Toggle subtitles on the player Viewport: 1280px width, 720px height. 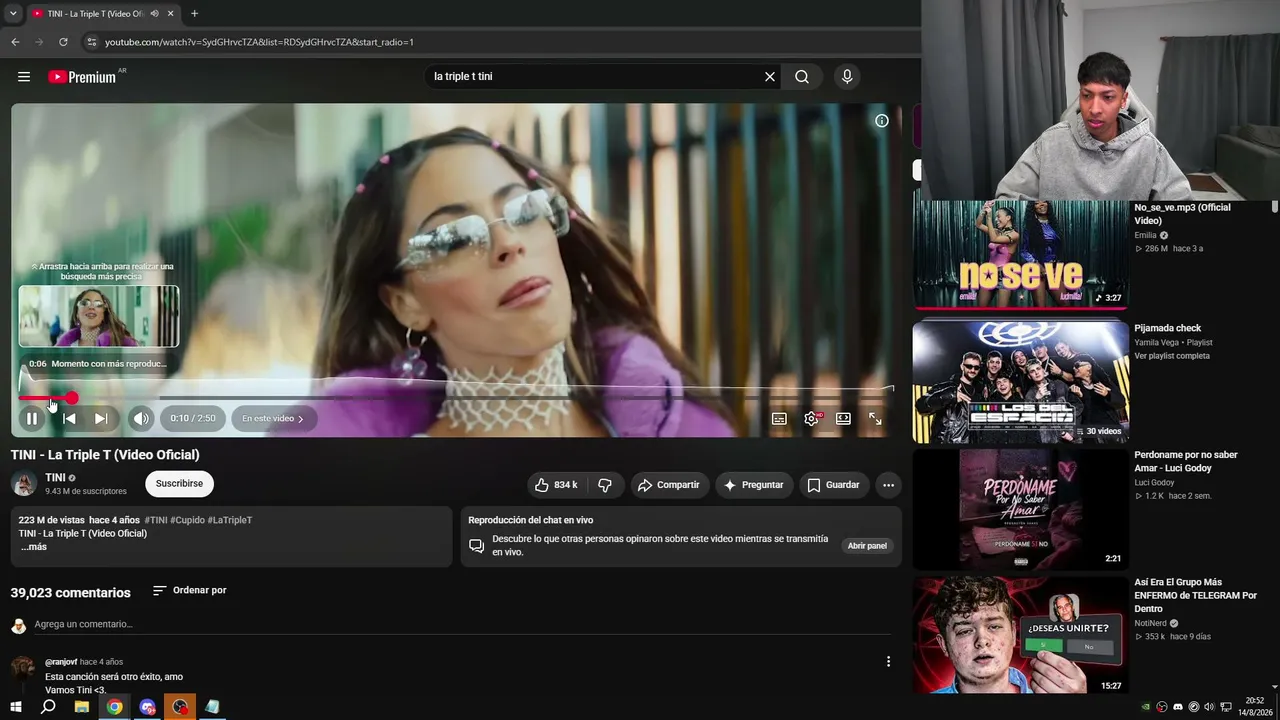click(779, 419)
